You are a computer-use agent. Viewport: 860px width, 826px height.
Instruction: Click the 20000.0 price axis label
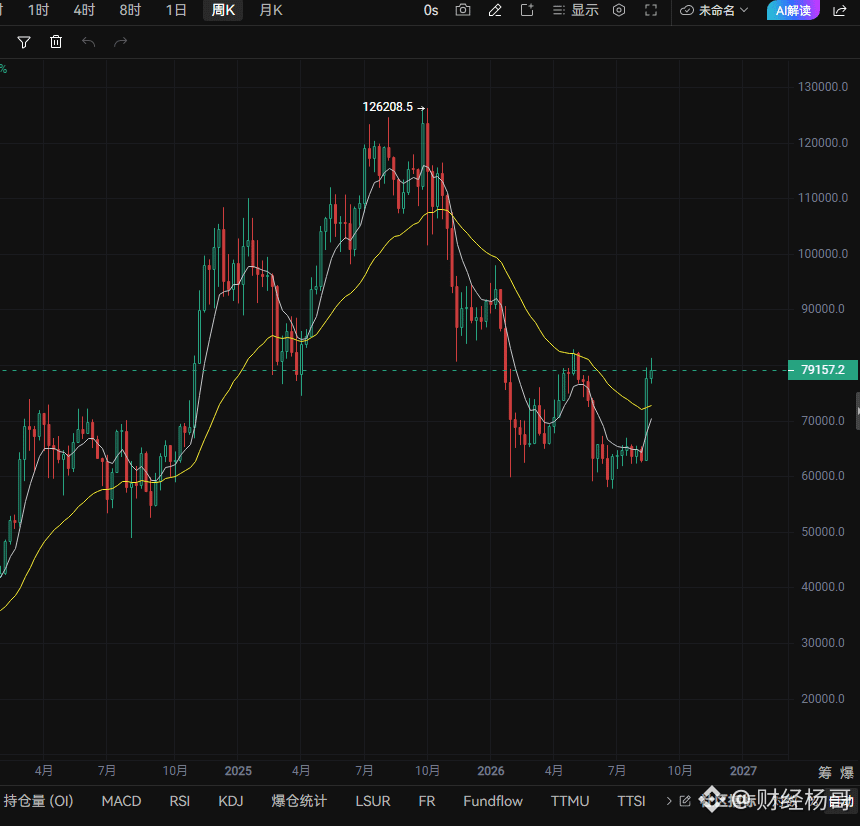tap(823, 698)
